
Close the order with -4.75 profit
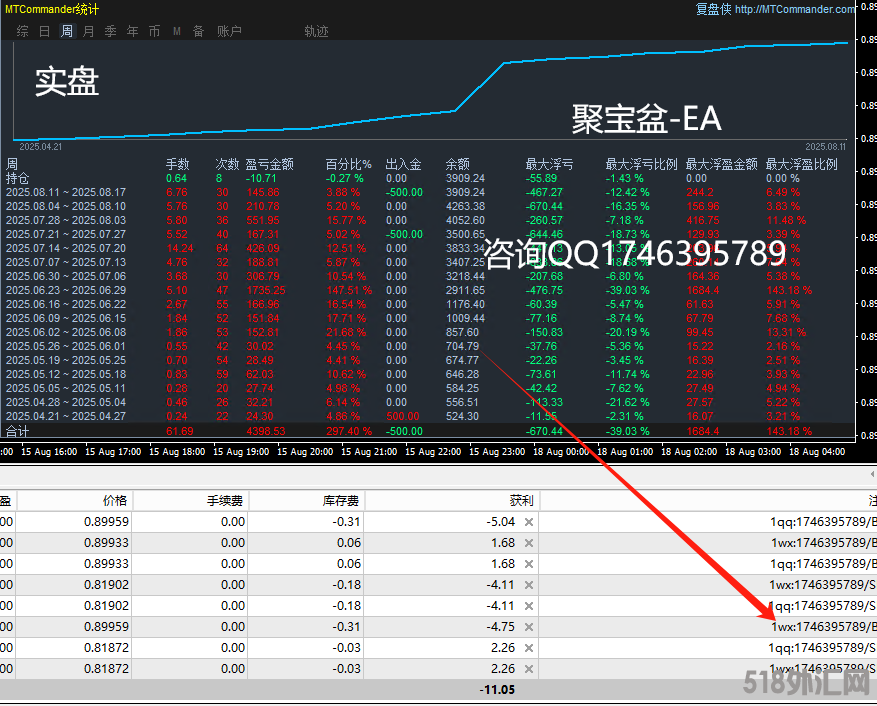coord(529,626)
